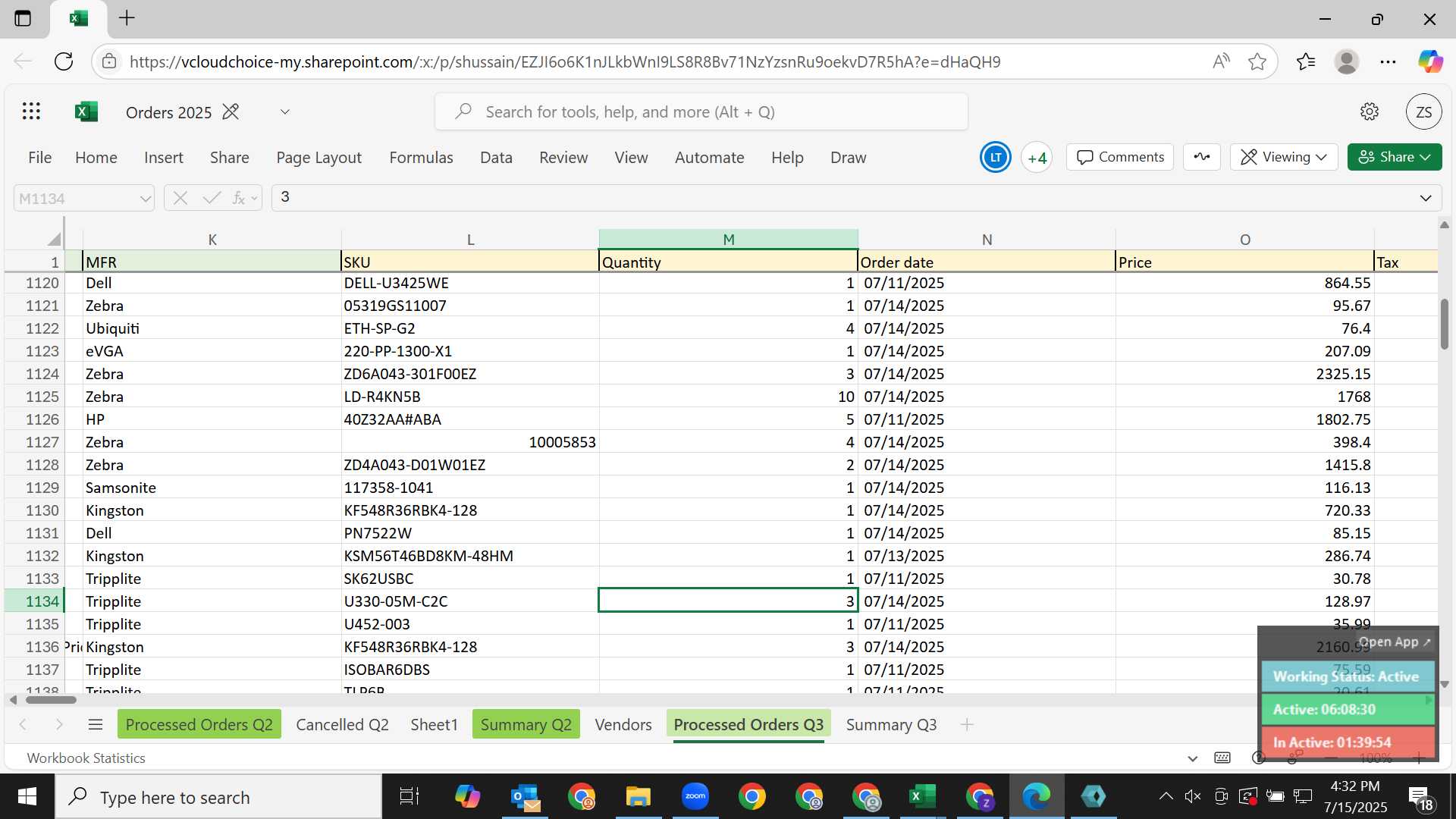The image size is (1456, 819).
Task: Open the File menu
Action: pyautogui.click(x=39, y=157)
